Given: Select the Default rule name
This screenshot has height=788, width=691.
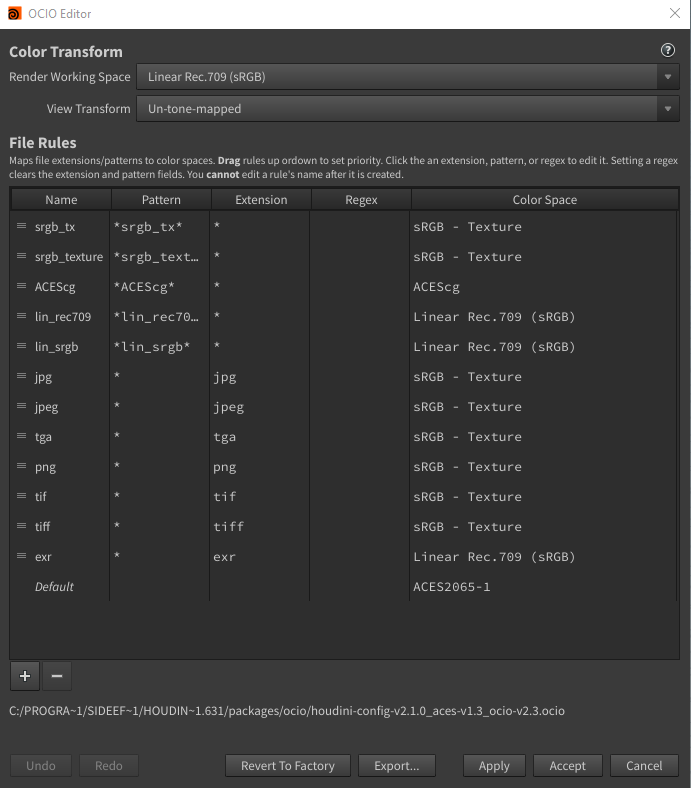Looking at the screenshot, I should 54,586.
